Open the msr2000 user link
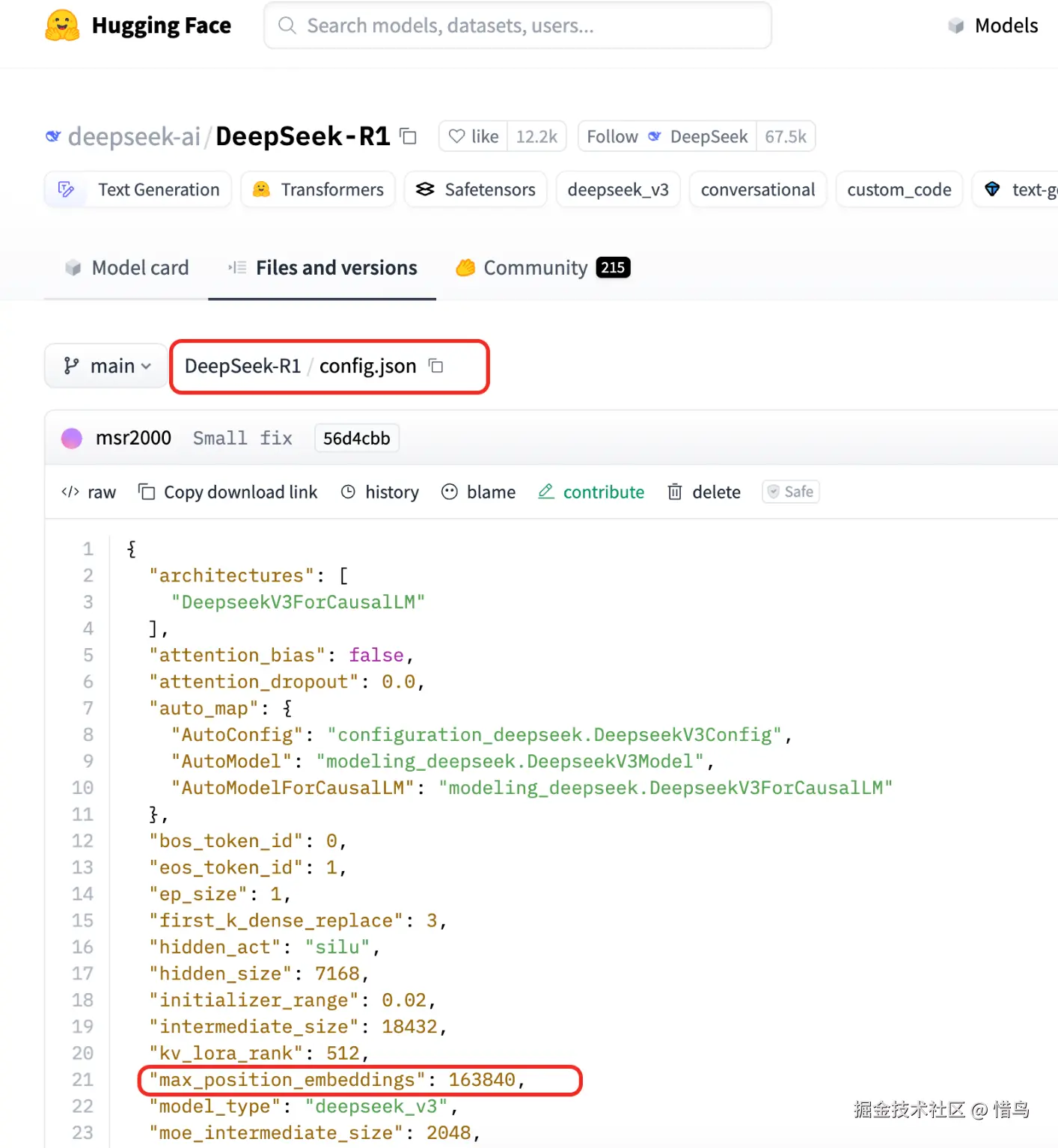 133,438
